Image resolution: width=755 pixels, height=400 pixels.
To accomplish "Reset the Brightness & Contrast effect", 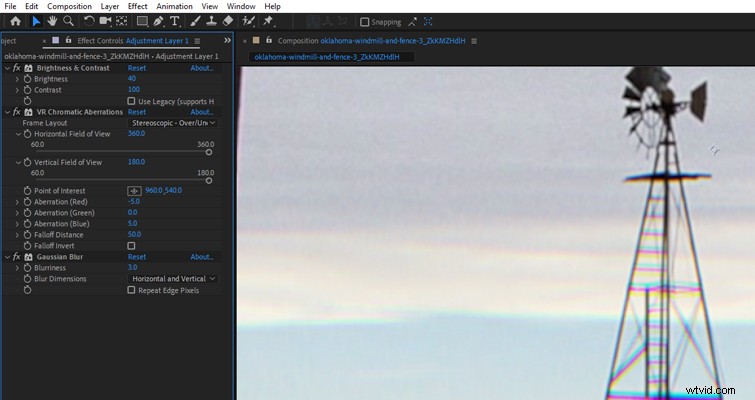I will [x=137, y=68].
